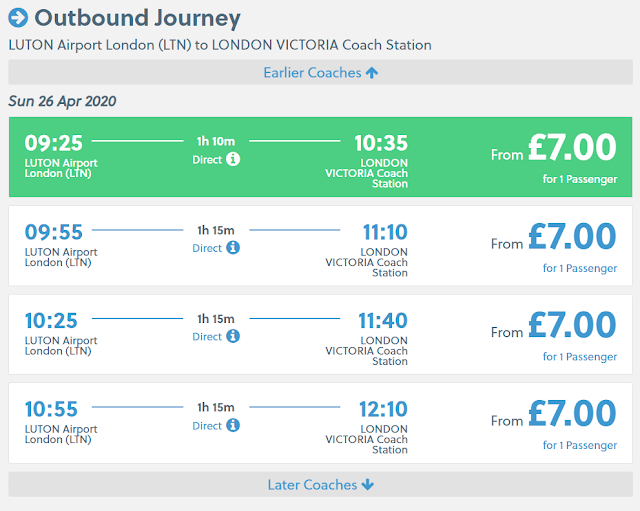The width and height of the screenshot is (640, 511).
Task: Click £7.00 price on 10:25 coach
Action: [572, 326]
